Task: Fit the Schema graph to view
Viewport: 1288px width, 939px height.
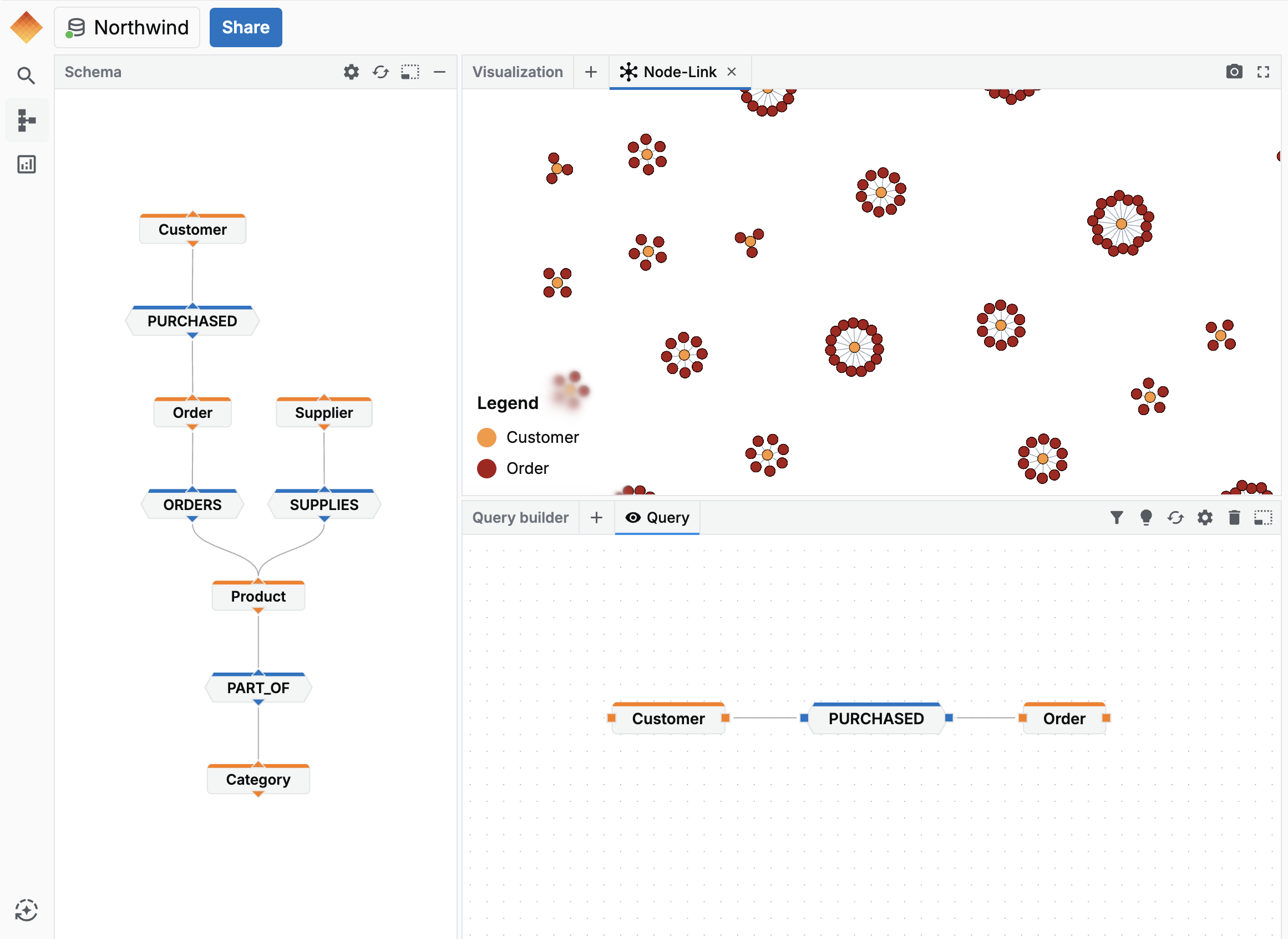Action: [409, 72]
